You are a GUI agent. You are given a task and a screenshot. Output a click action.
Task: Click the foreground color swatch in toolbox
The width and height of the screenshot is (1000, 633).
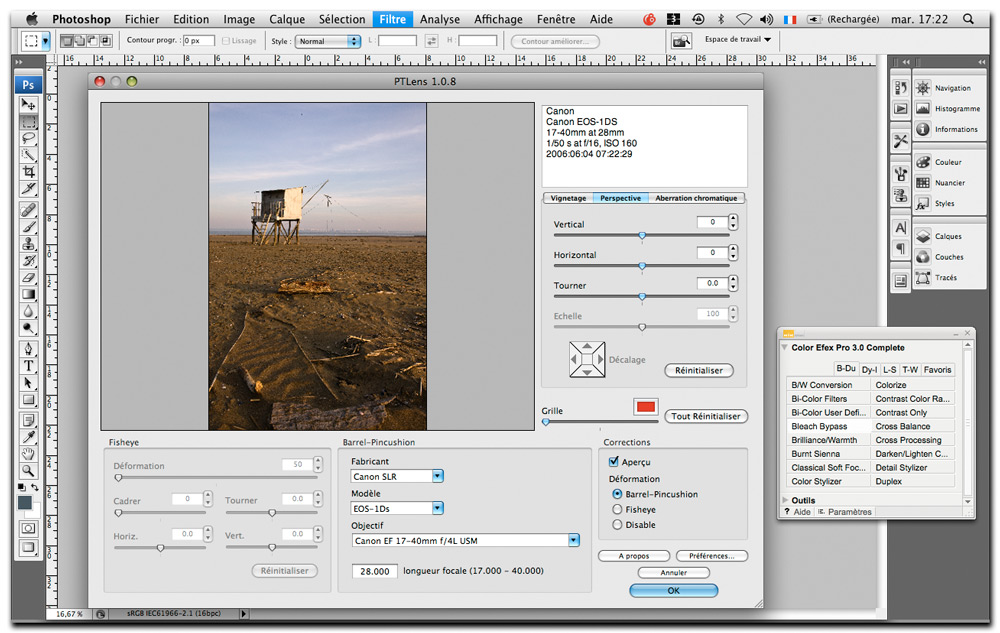(x=25, y=502)
